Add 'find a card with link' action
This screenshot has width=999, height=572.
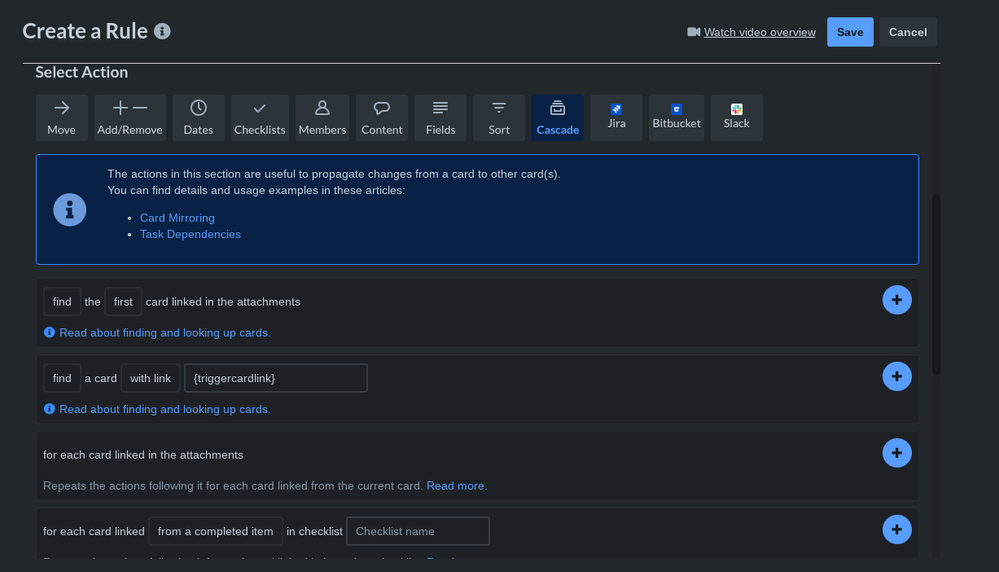[x=896, y=376]
